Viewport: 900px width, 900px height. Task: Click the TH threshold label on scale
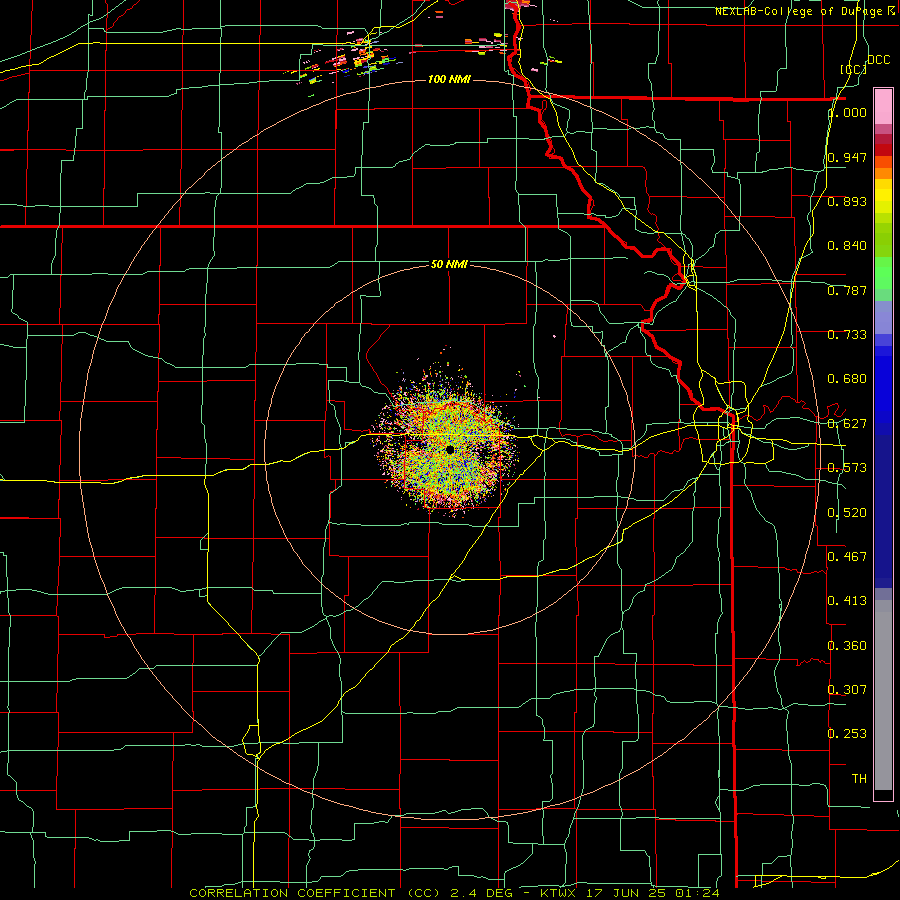[859, 779]
